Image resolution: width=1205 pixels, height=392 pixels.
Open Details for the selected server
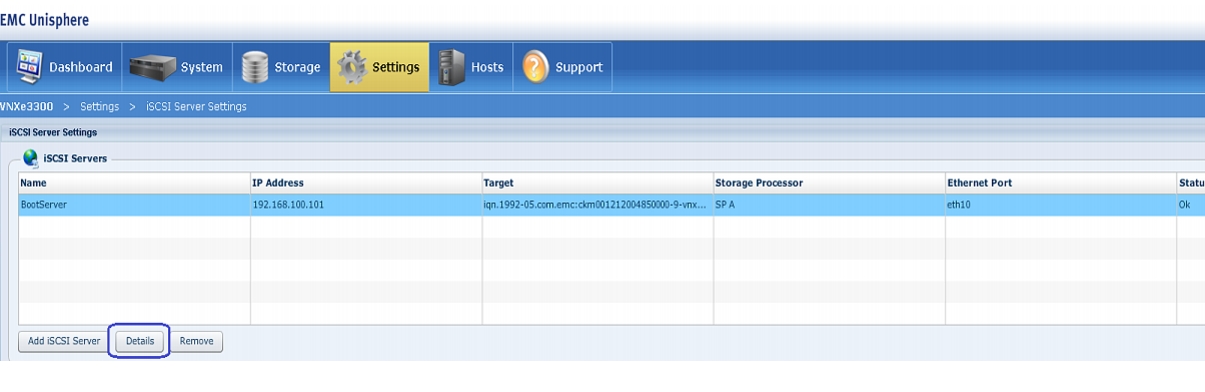click(x=140, y=341)
